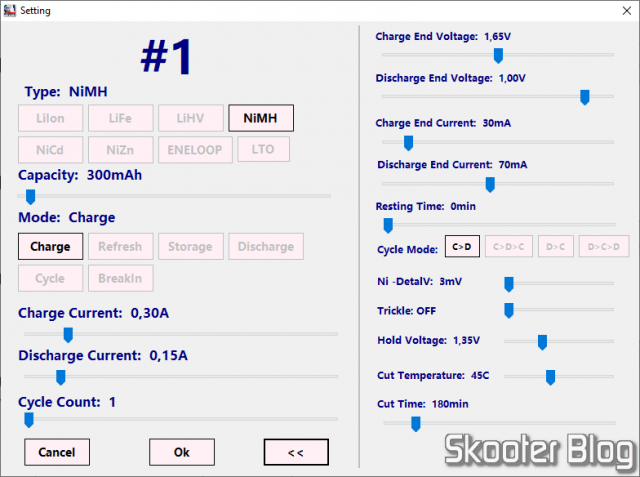Choose the Discharge mode
The image size is (640, 477).
(266, 246)
